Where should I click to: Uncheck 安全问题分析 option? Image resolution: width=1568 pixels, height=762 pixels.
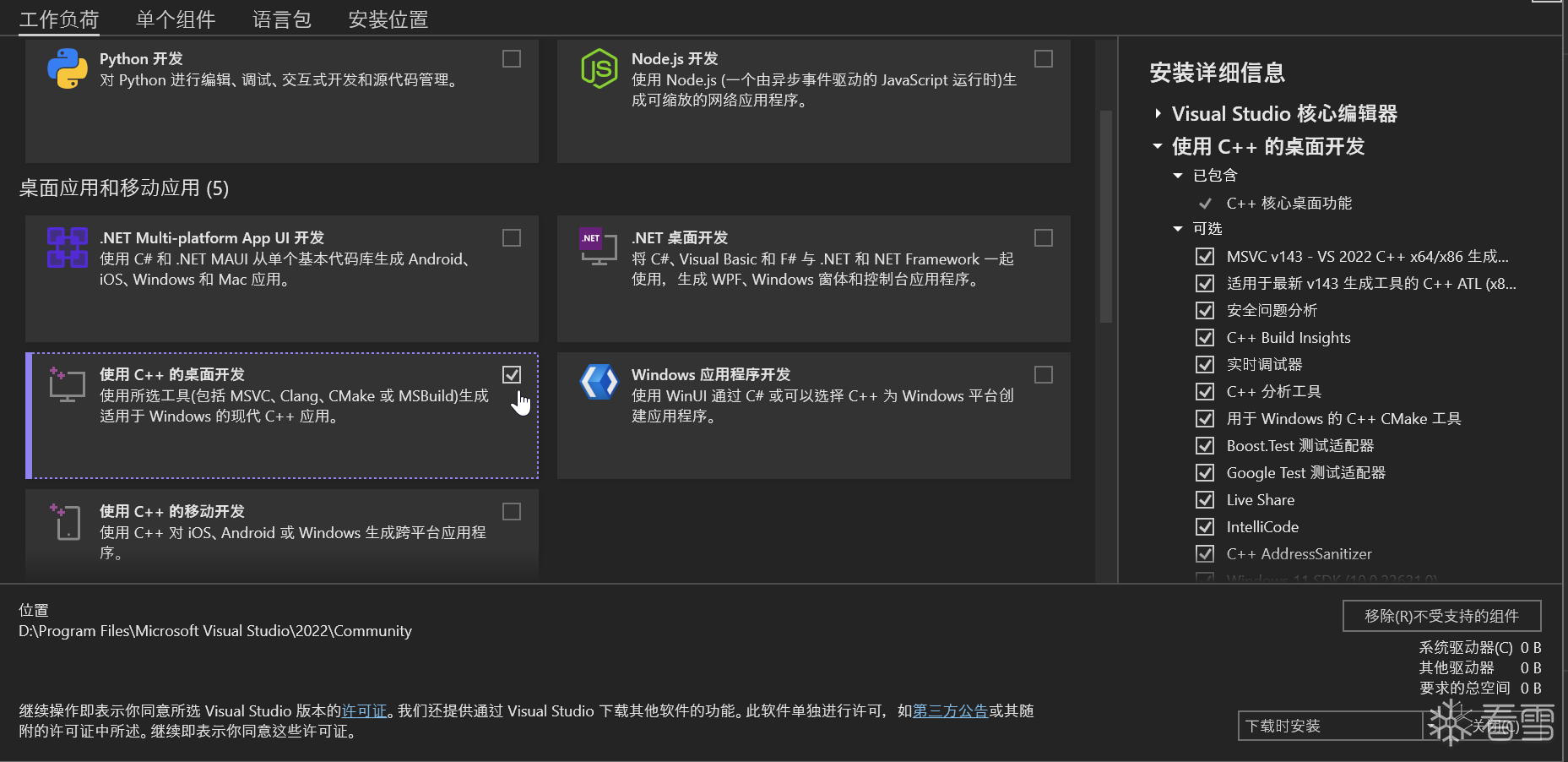[x=1205, y=310]
